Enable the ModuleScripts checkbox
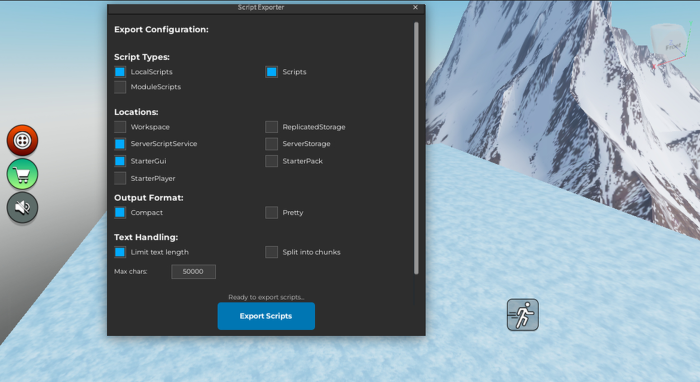 pyautogui.click(x=120, y=87)
